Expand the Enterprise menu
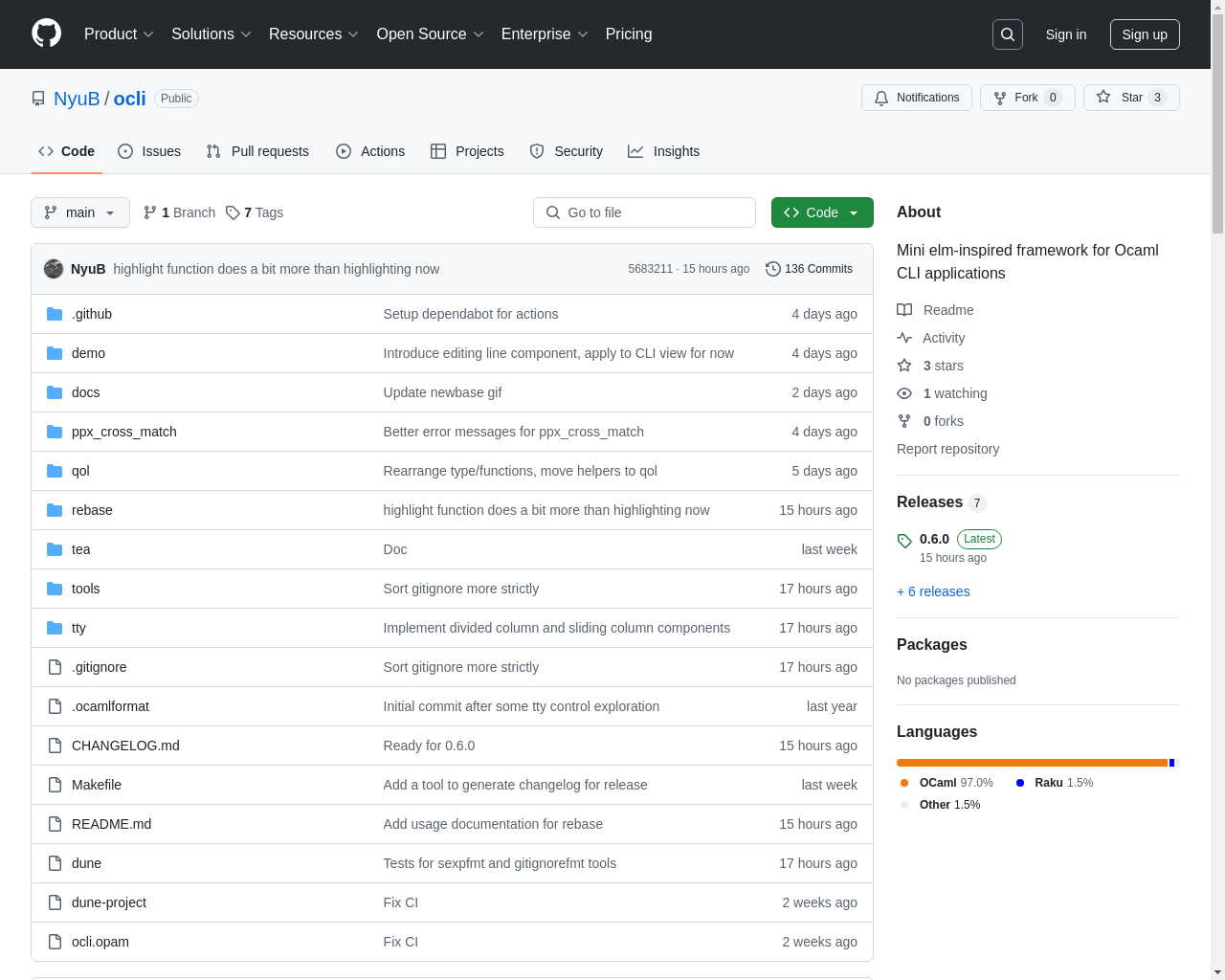 [545, 34]
